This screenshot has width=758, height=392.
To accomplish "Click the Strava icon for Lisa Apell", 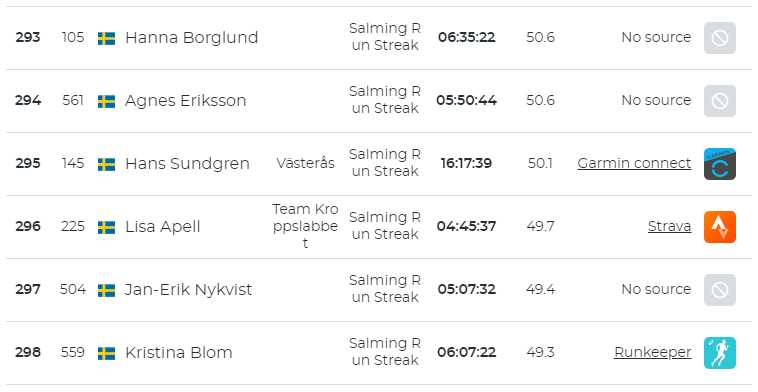I will point(719,227).
